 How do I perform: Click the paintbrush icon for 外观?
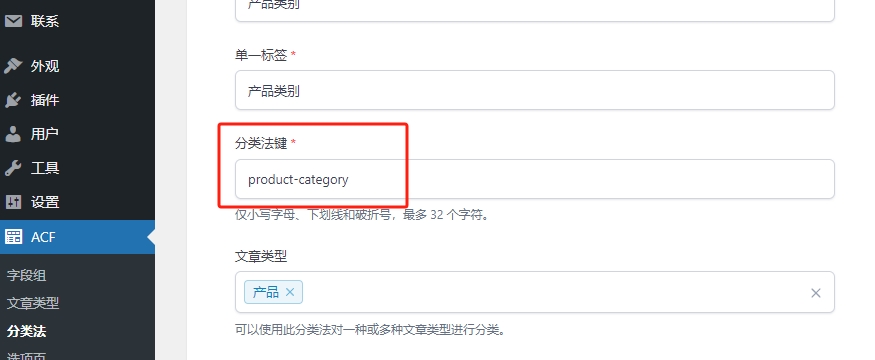point(13,66)
